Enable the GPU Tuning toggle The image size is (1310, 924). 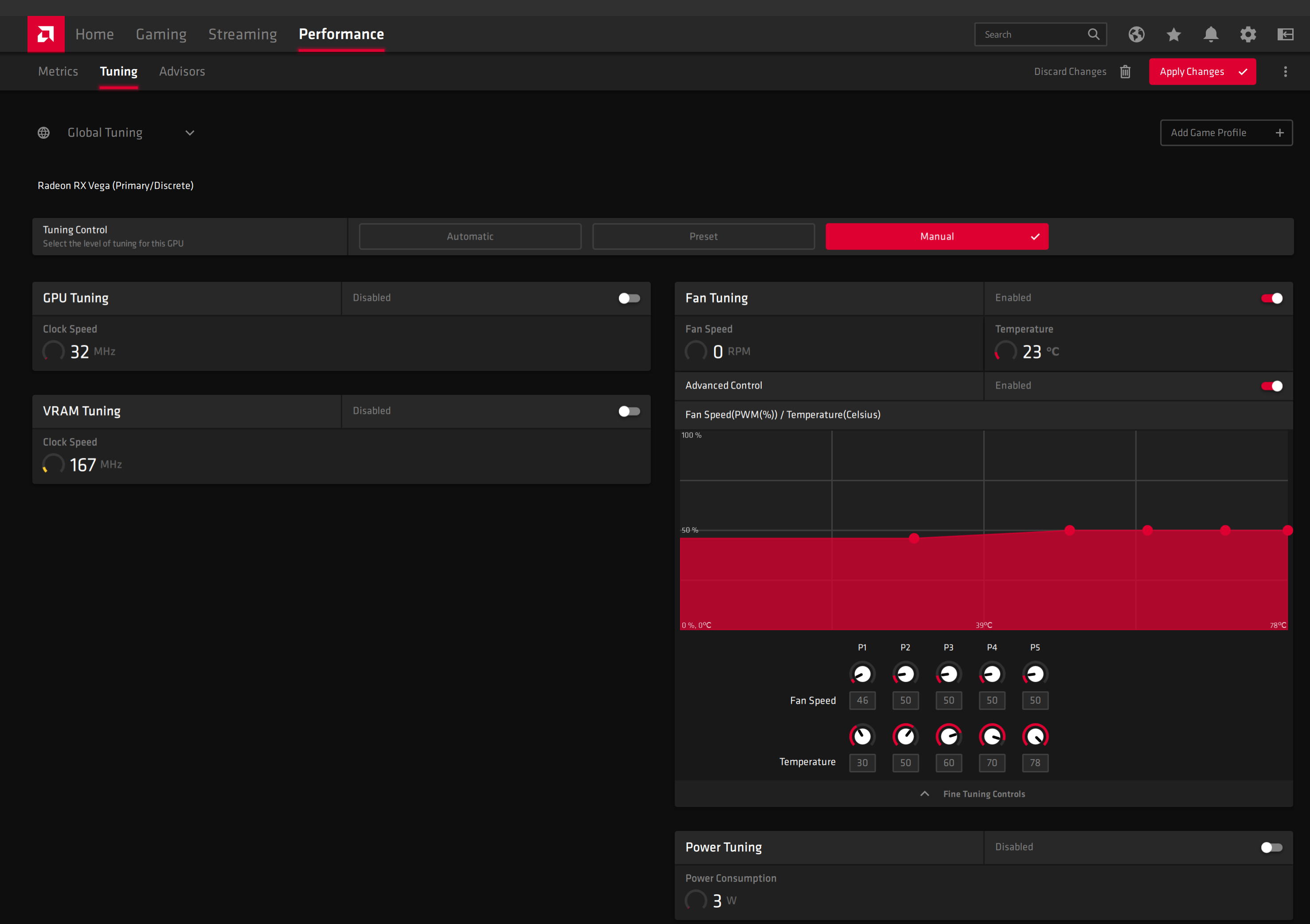[x=629, y=298]
